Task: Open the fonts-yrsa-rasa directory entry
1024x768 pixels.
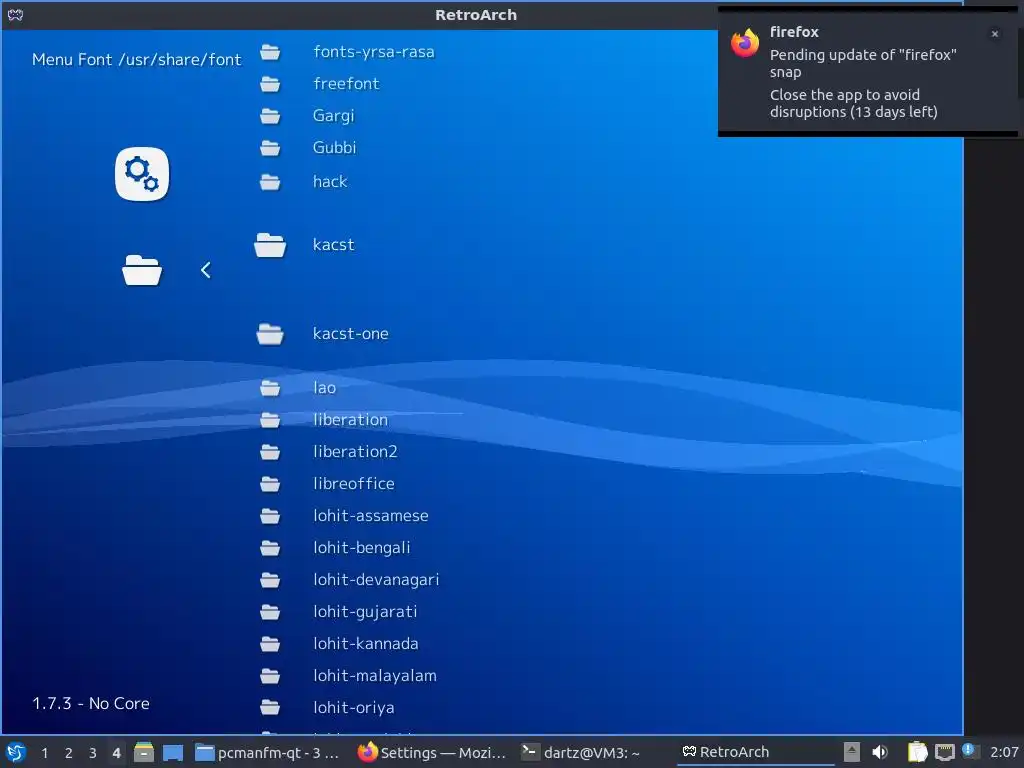Action: pyautogui.click(x=374, y=52)
